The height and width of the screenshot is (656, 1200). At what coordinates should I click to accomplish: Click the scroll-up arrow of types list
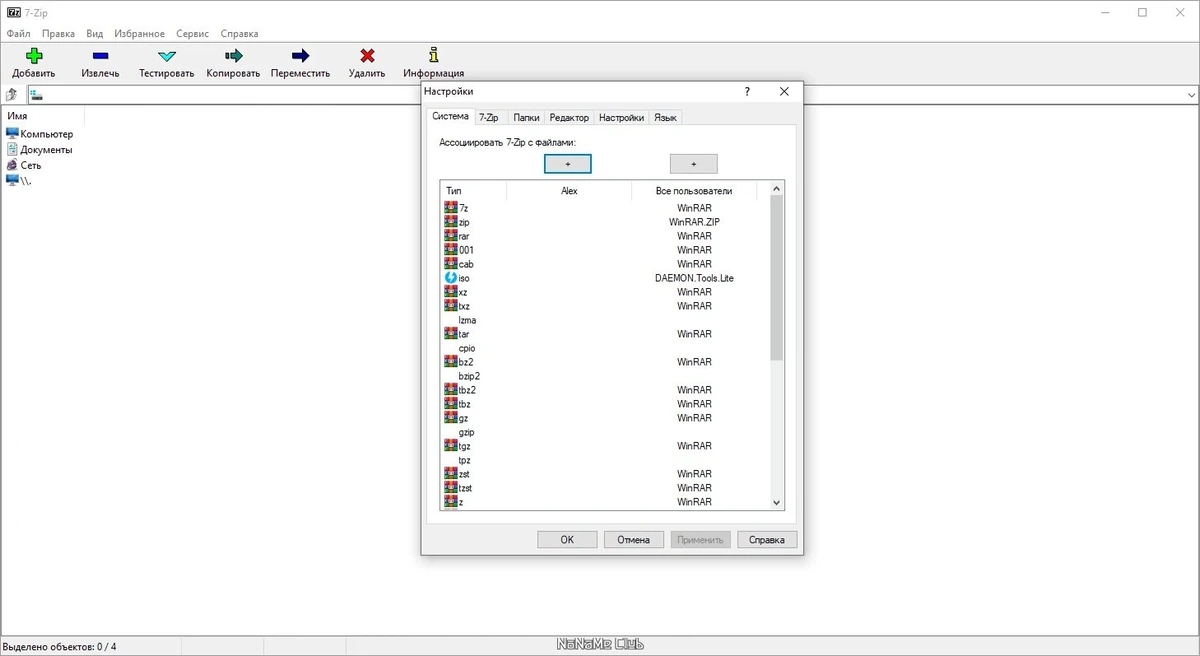click(x=777, y=189)
